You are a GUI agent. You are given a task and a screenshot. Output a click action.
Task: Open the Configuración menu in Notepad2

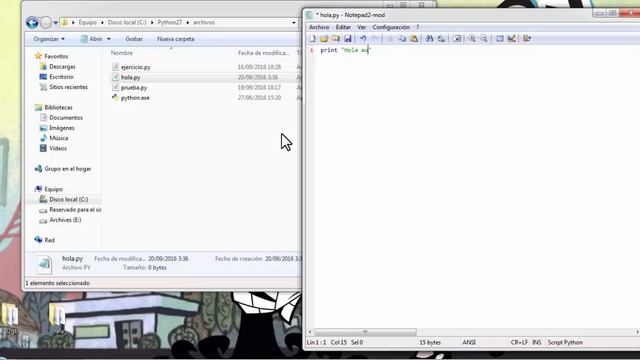coord(391,27)
